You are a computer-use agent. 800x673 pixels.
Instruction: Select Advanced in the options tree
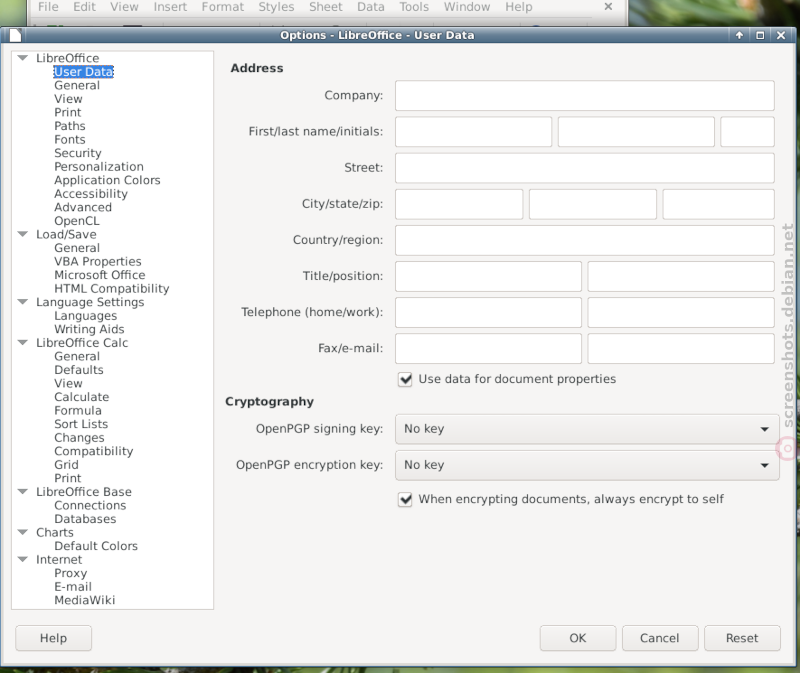pos(83,207)
